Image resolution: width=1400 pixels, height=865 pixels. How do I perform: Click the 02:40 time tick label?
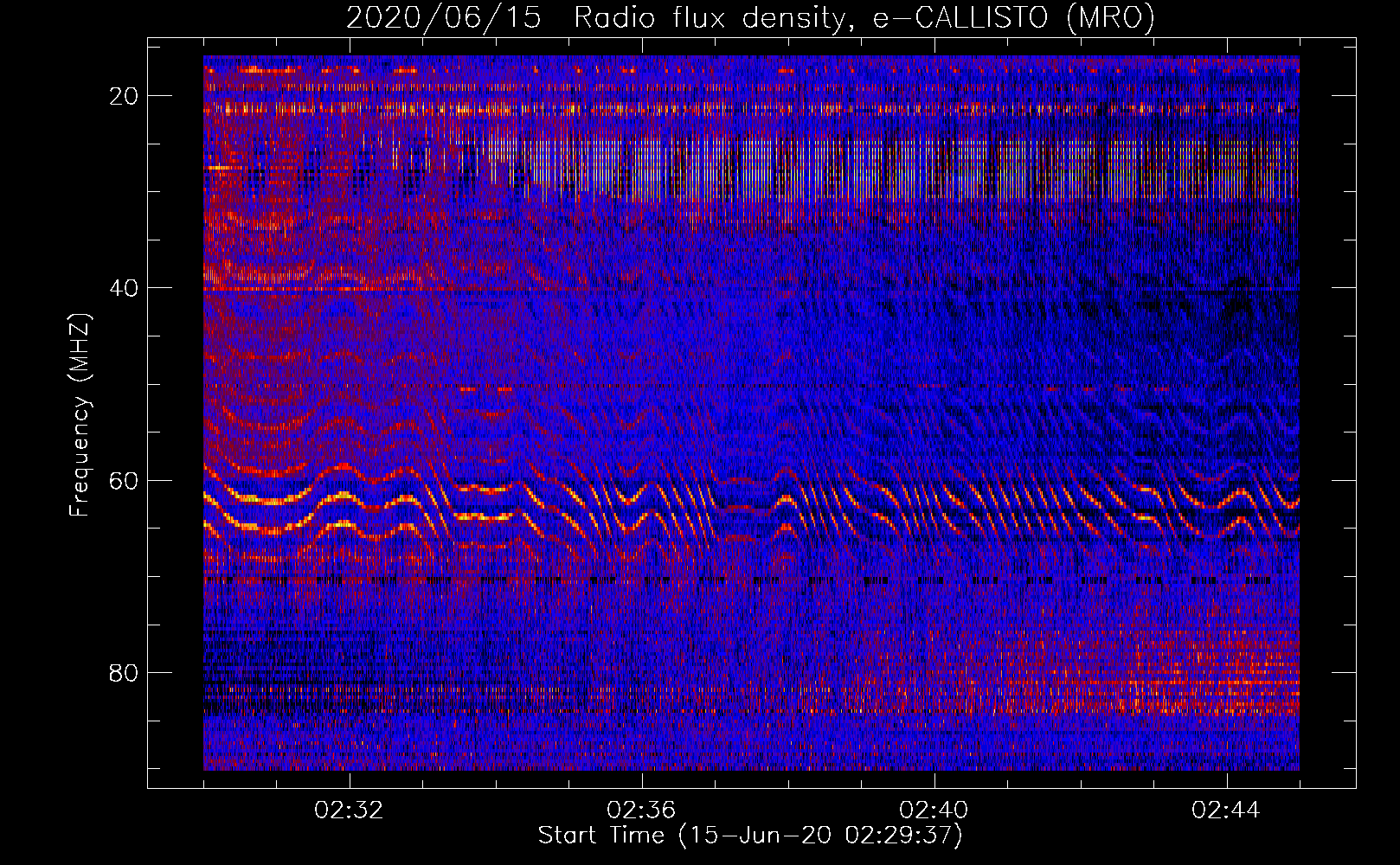(934, 811)
